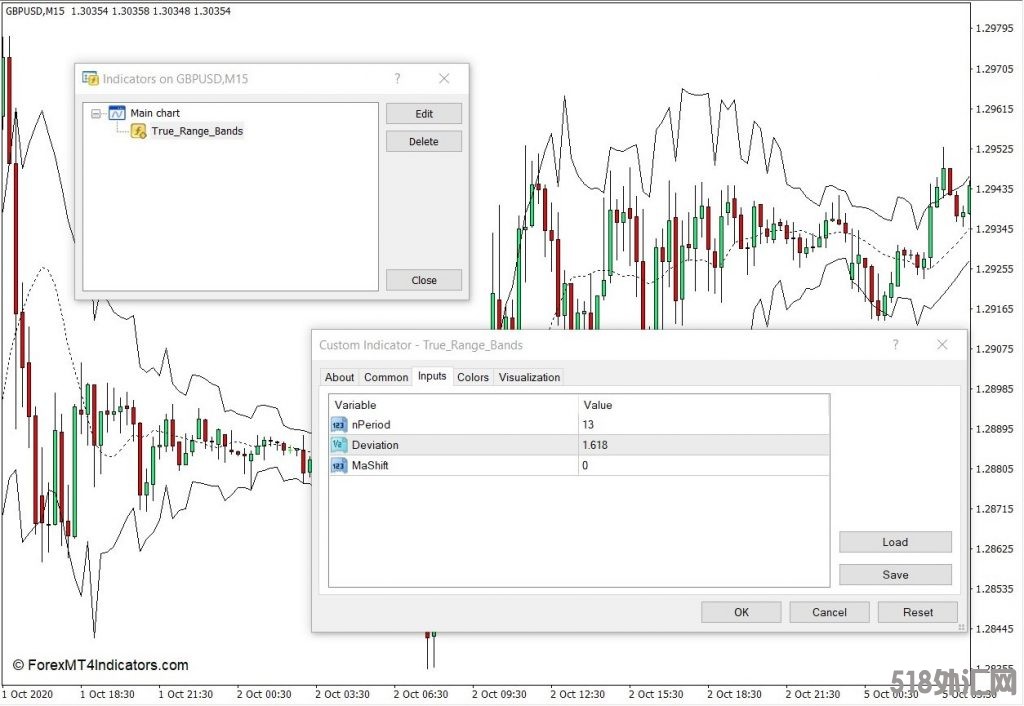
Task: Close the Custom Indicator dialog
Action: [942, 345]
